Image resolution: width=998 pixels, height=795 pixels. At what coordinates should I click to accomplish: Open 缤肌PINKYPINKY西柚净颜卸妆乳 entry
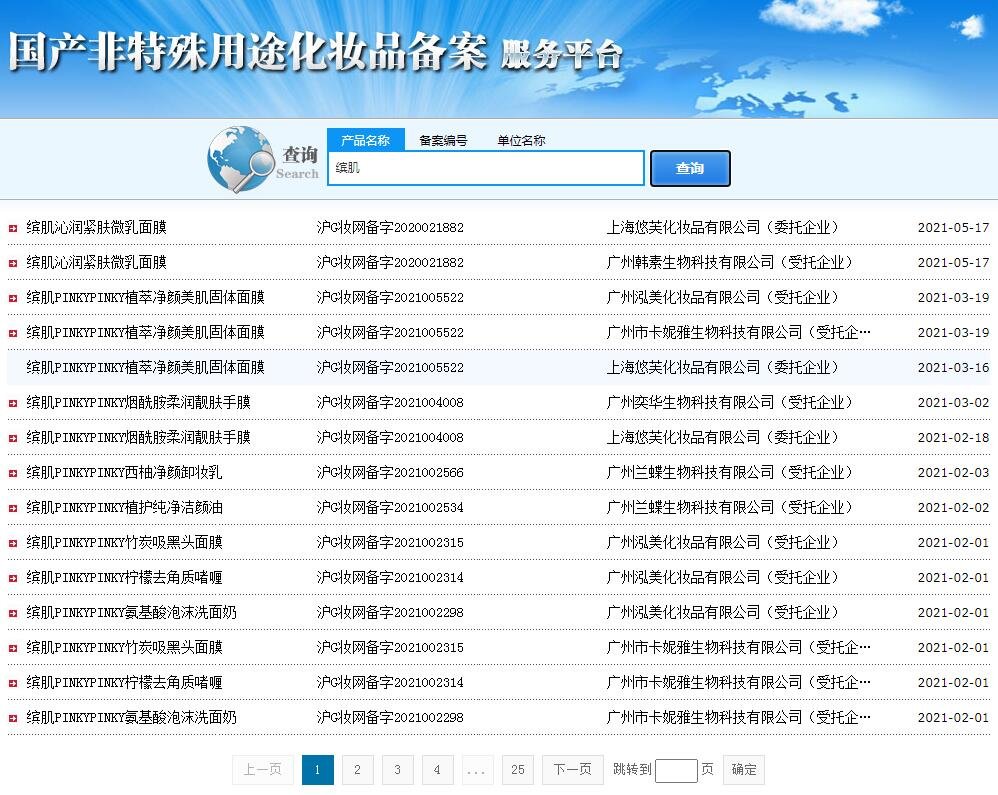(x=124, y=472)
